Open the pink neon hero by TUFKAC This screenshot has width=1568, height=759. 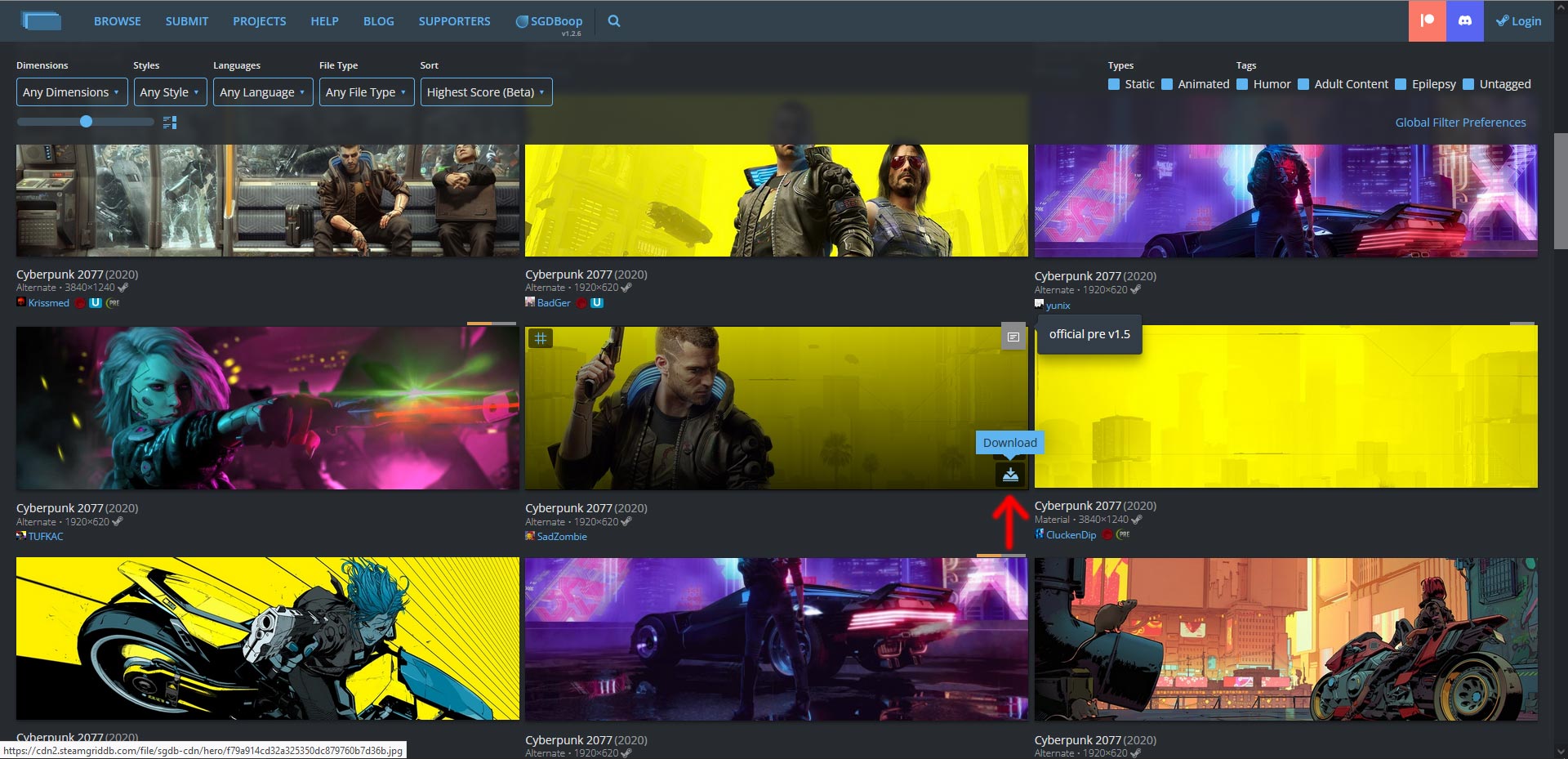(x=268, y=409)
